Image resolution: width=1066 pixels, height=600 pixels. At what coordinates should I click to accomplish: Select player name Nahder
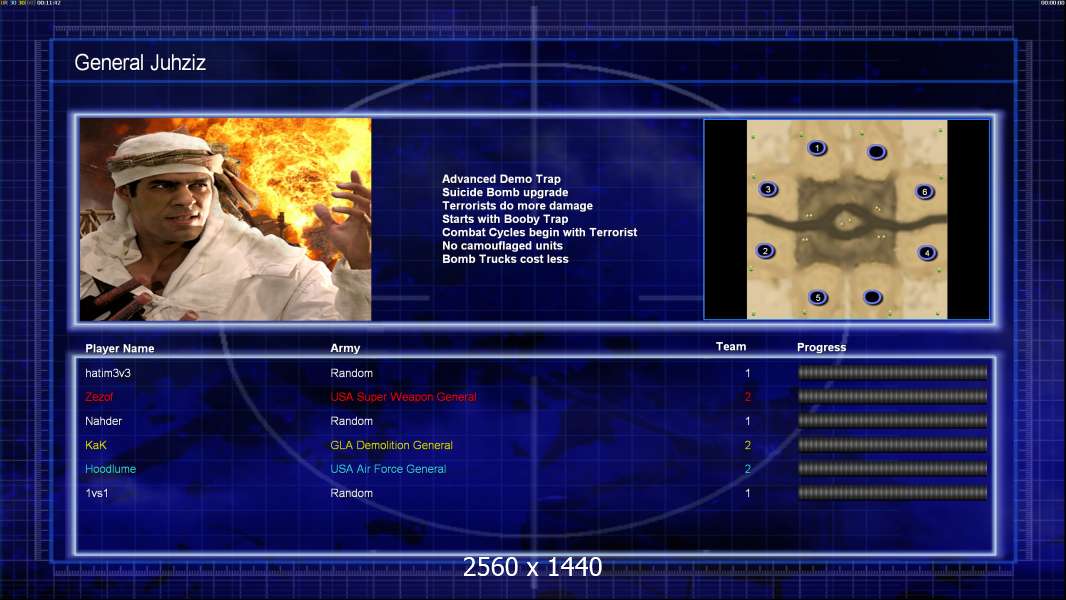(x=103, y=421)
